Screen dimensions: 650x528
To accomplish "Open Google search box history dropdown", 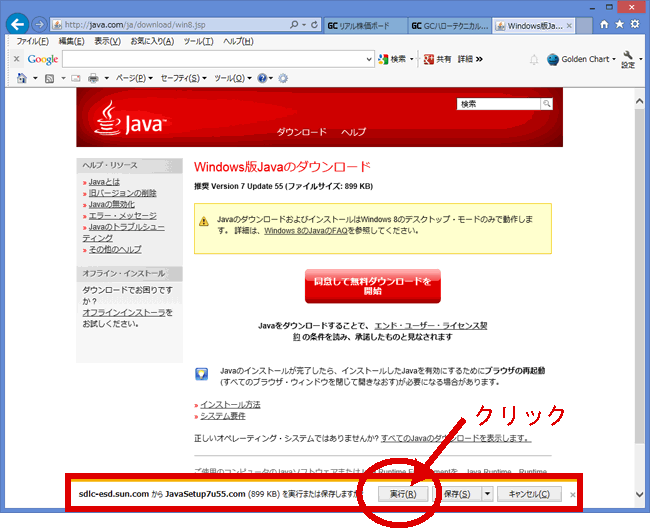I will [x=369, y=59].
